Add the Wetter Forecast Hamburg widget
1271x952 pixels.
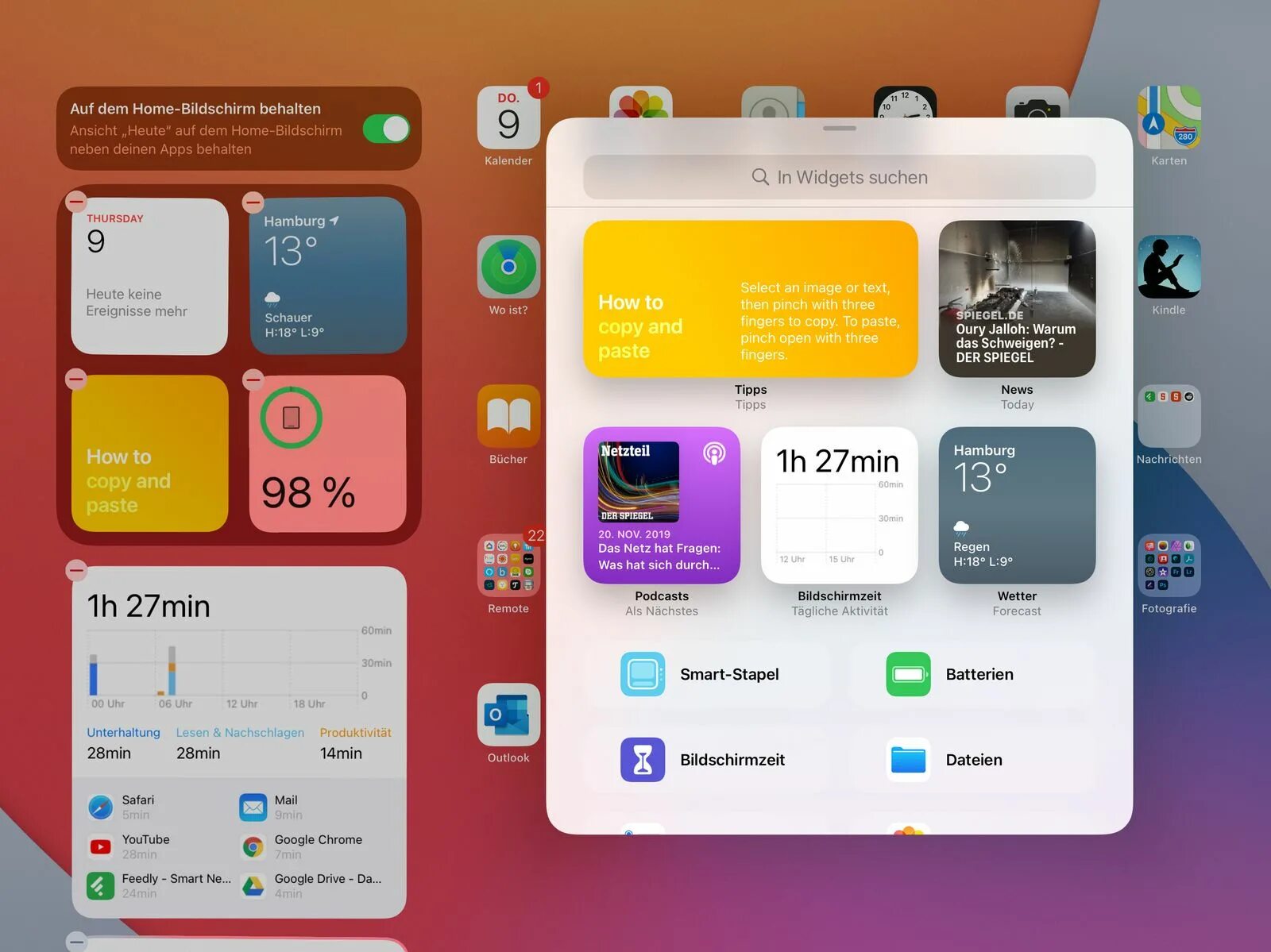pyautogui.click(x=1017, y=505)
